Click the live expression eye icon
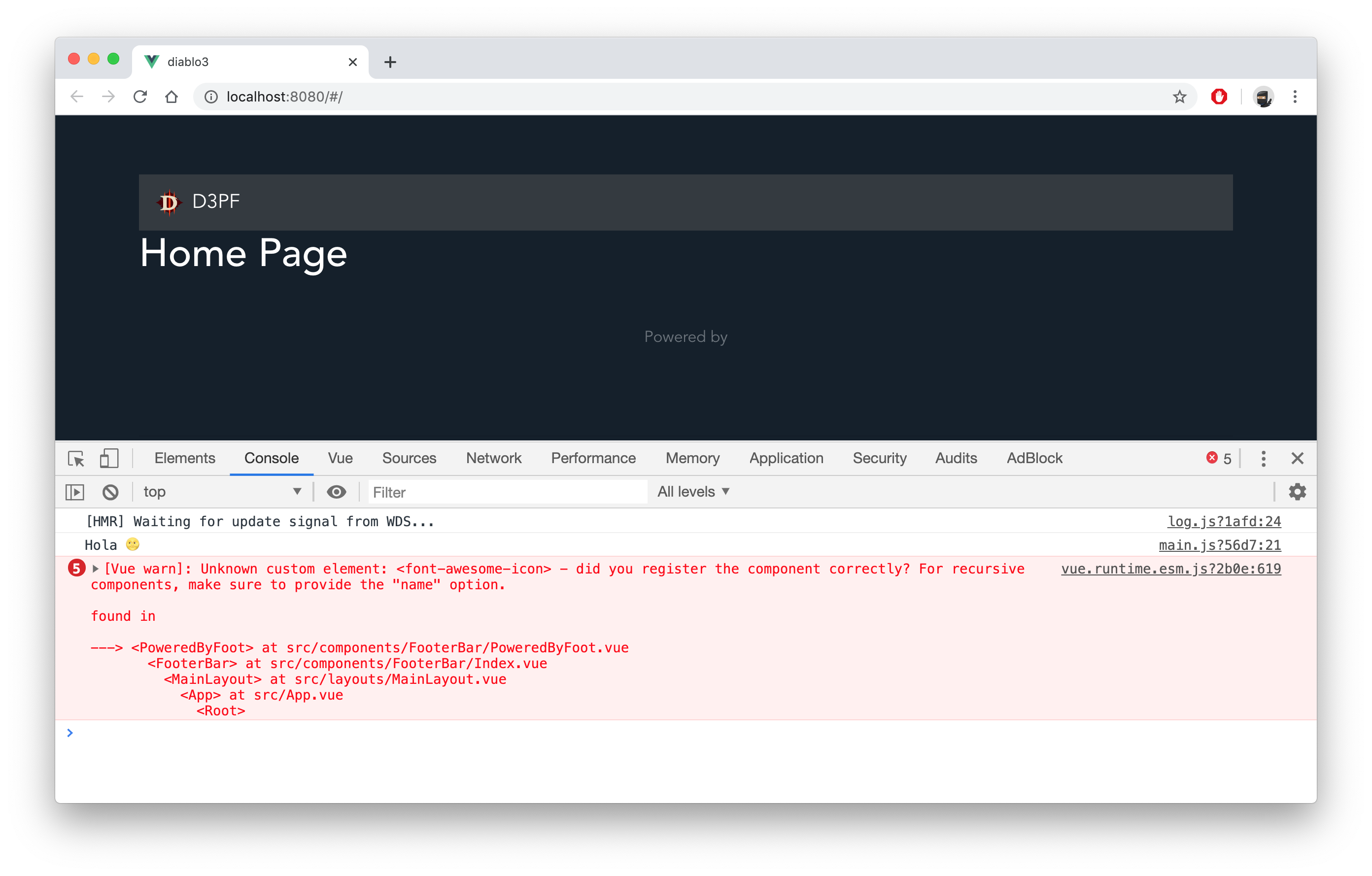 click(336, 492)
